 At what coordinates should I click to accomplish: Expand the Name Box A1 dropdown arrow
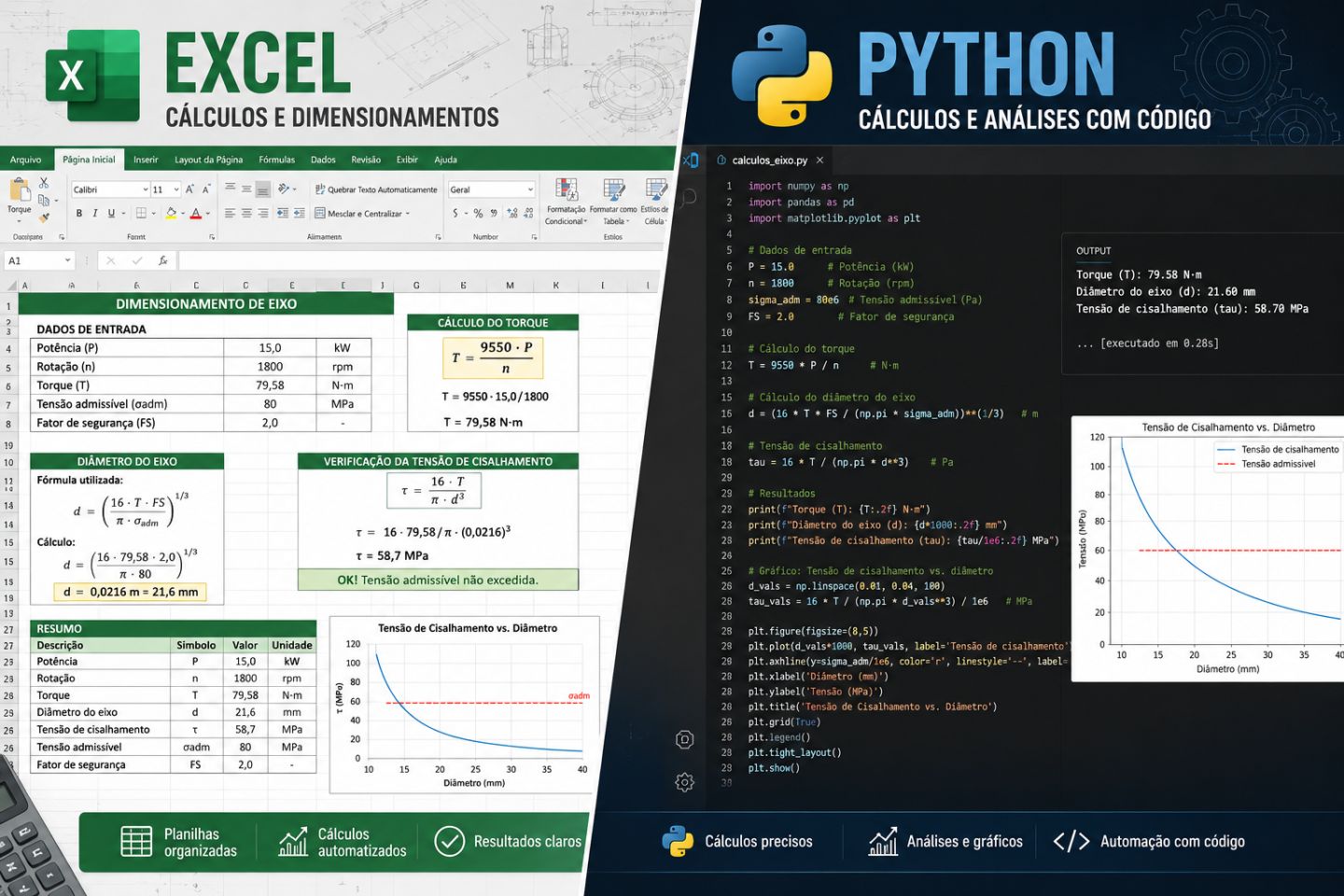point(67,260)
